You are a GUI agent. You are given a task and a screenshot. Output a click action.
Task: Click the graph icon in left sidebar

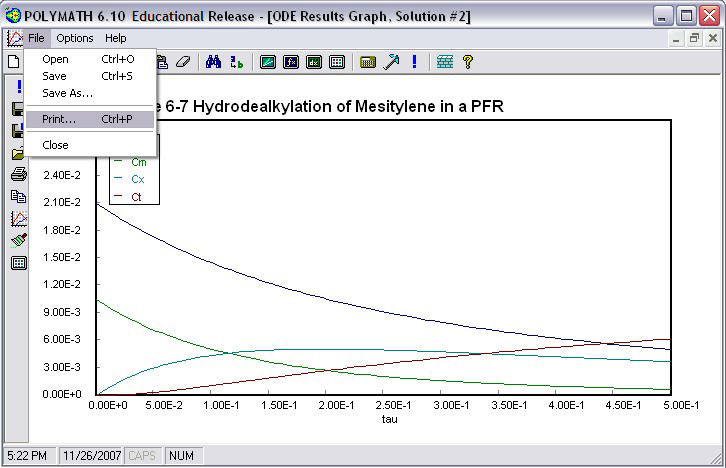(x=18, y=219)
